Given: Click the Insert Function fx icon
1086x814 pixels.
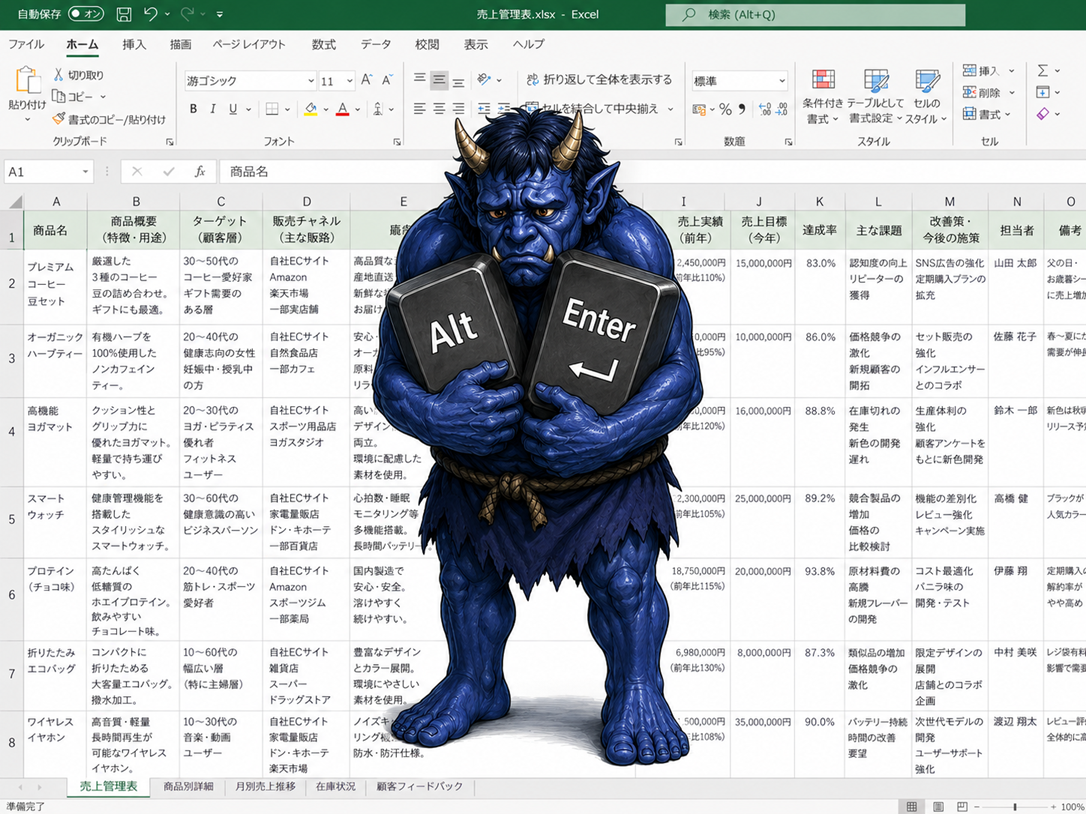Looking at the screenshot, I should tap(199, 172).
